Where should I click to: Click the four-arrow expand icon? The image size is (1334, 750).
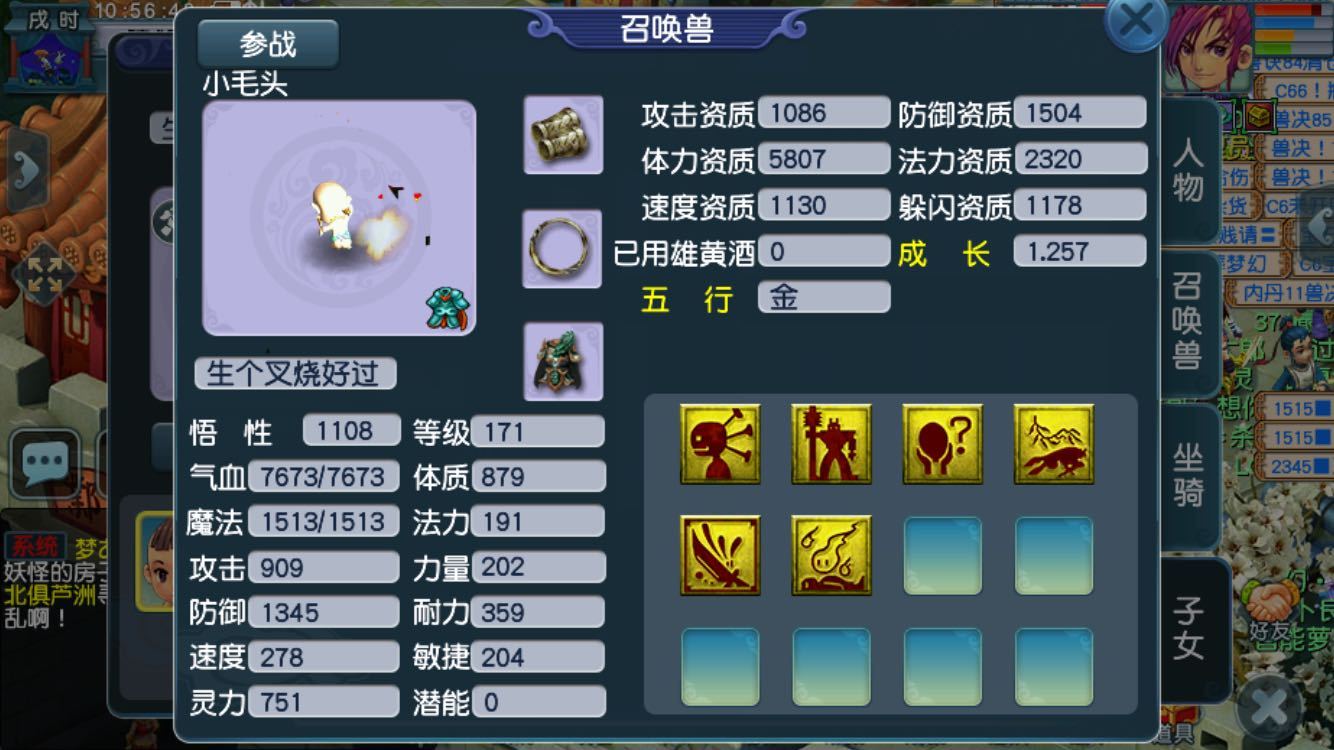pos(43,274)
